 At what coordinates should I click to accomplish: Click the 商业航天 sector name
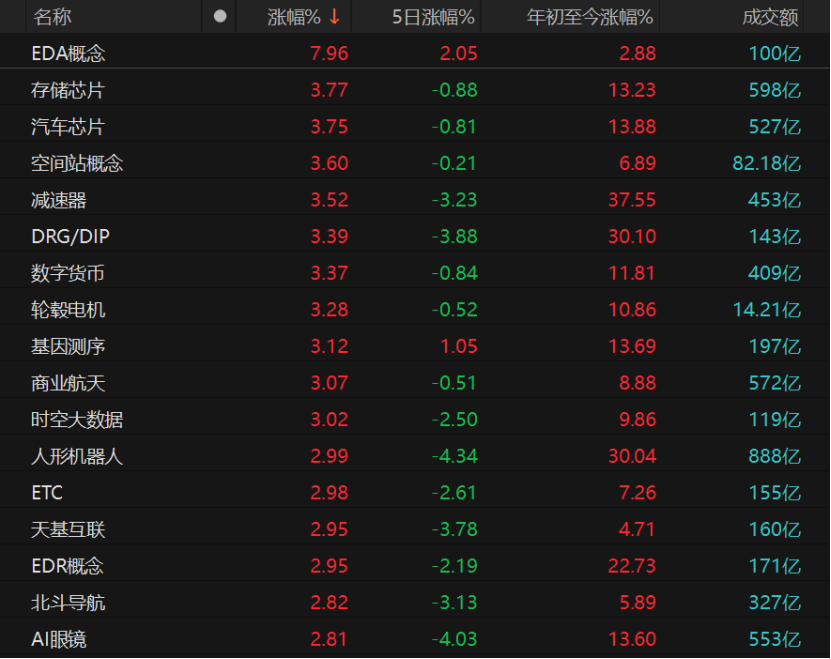click(68, 383)
